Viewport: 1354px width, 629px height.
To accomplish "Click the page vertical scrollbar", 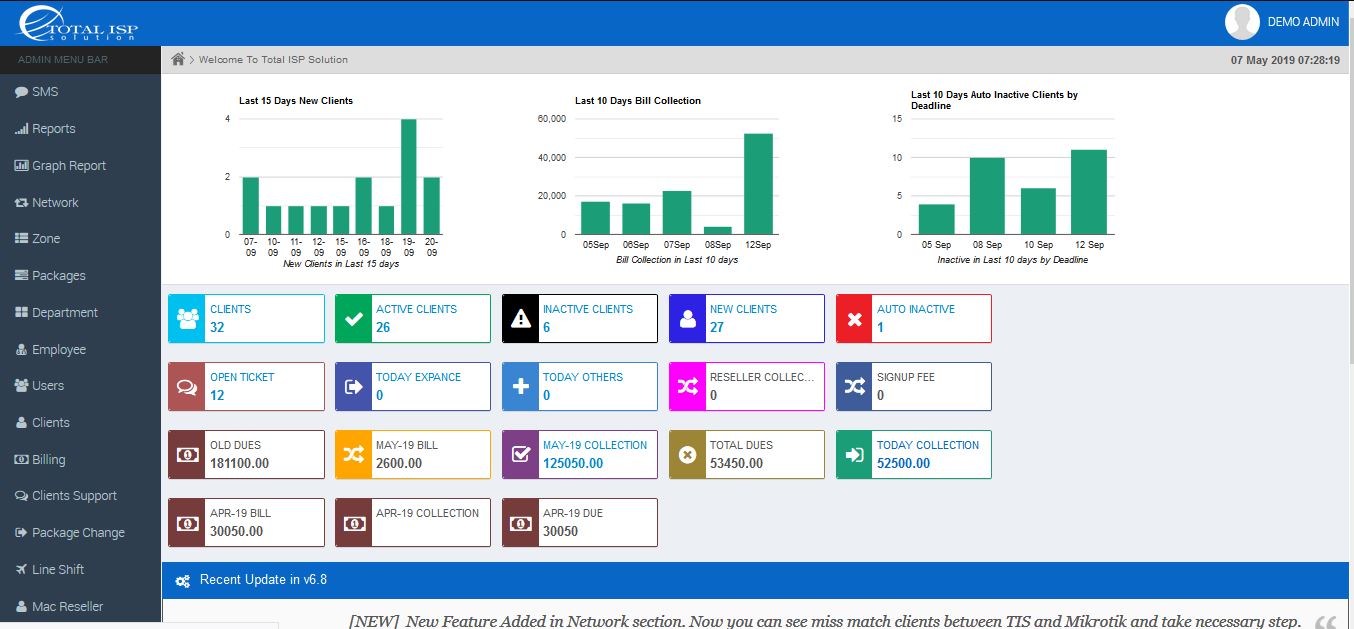I will (1349, 200).
